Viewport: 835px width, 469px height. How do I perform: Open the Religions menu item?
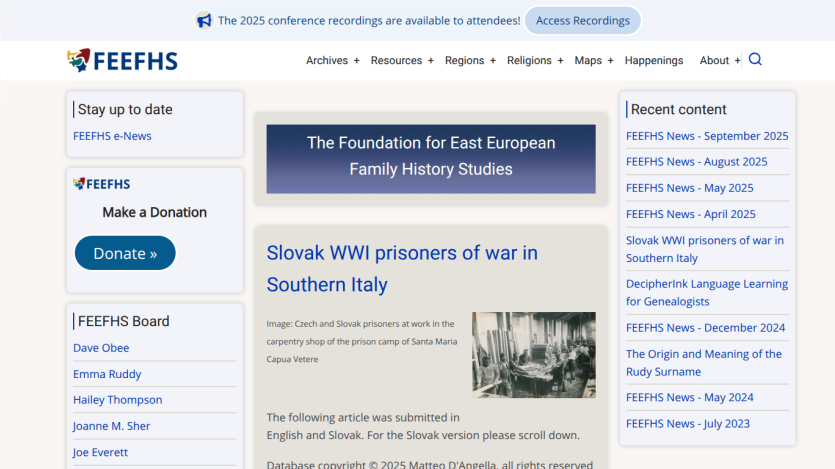point(529,61)
